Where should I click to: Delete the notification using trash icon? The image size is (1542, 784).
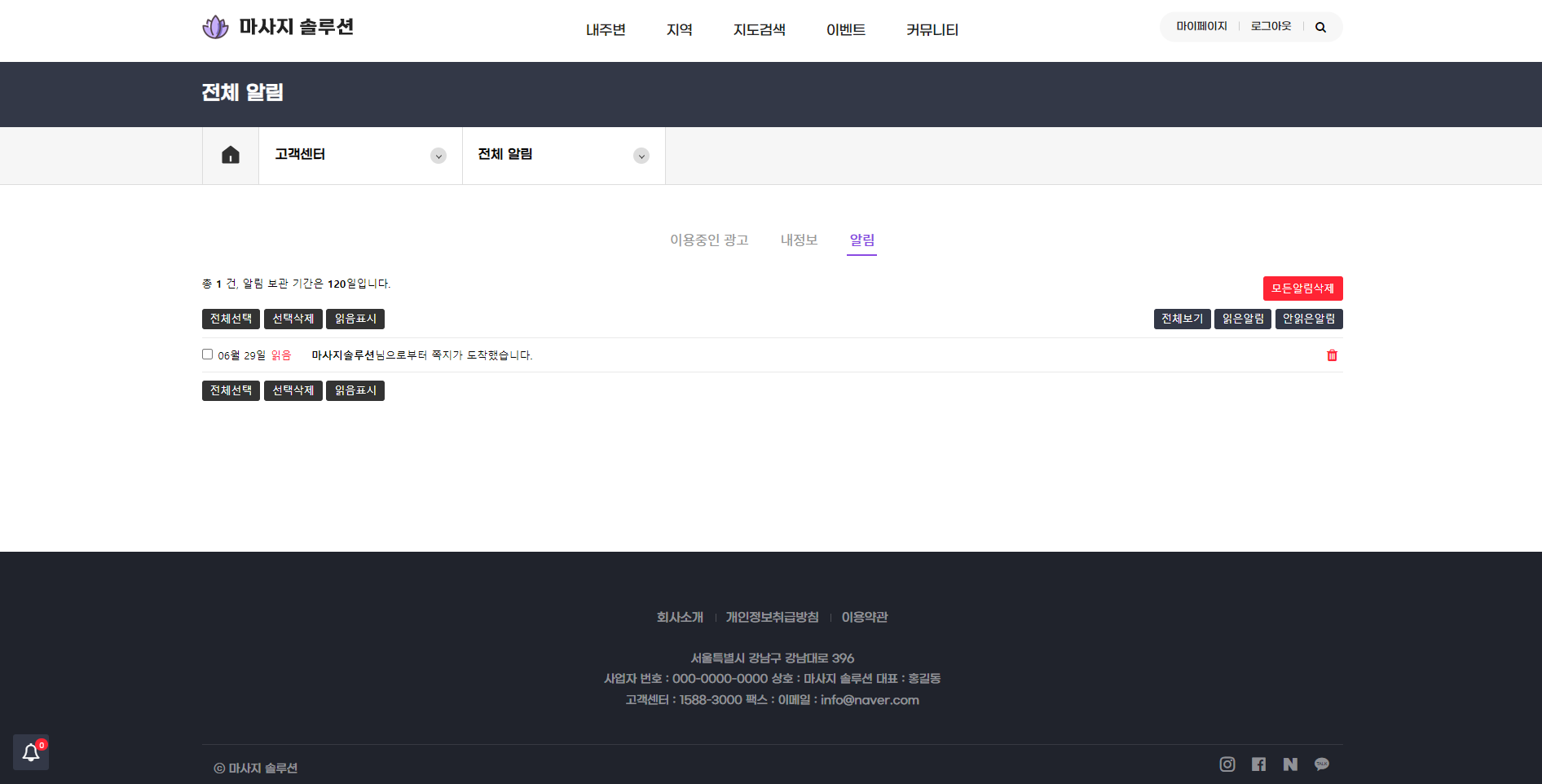point(1332,355)
